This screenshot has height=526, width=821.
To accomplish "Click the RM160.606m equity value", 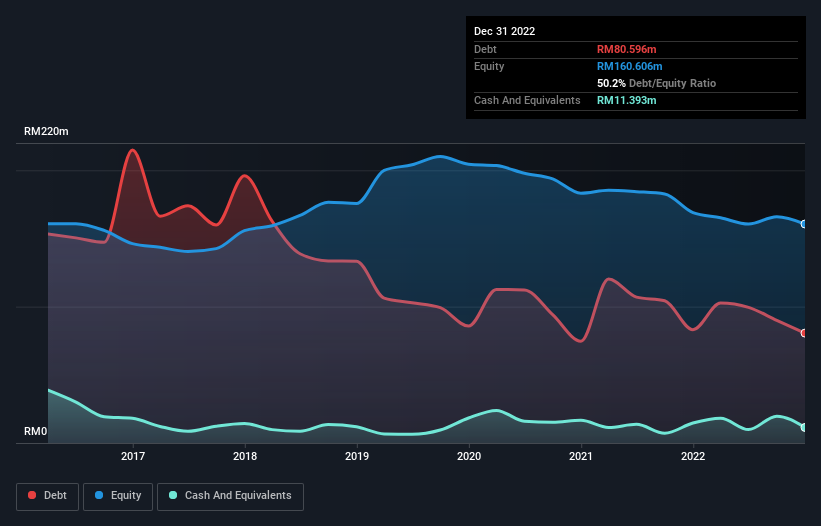I will click(629, 66).
